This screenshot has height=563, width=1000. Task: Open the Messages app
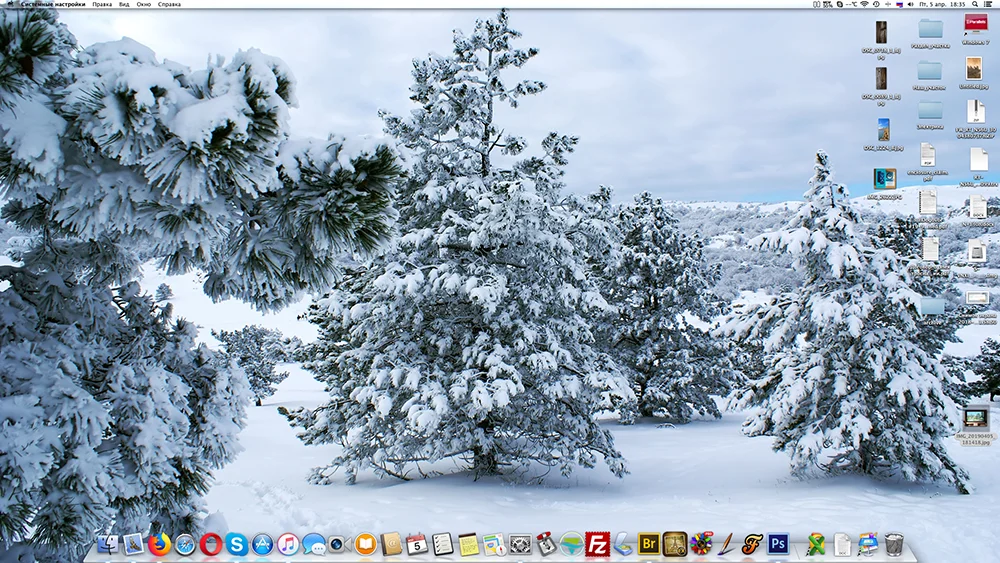(314, 545)
